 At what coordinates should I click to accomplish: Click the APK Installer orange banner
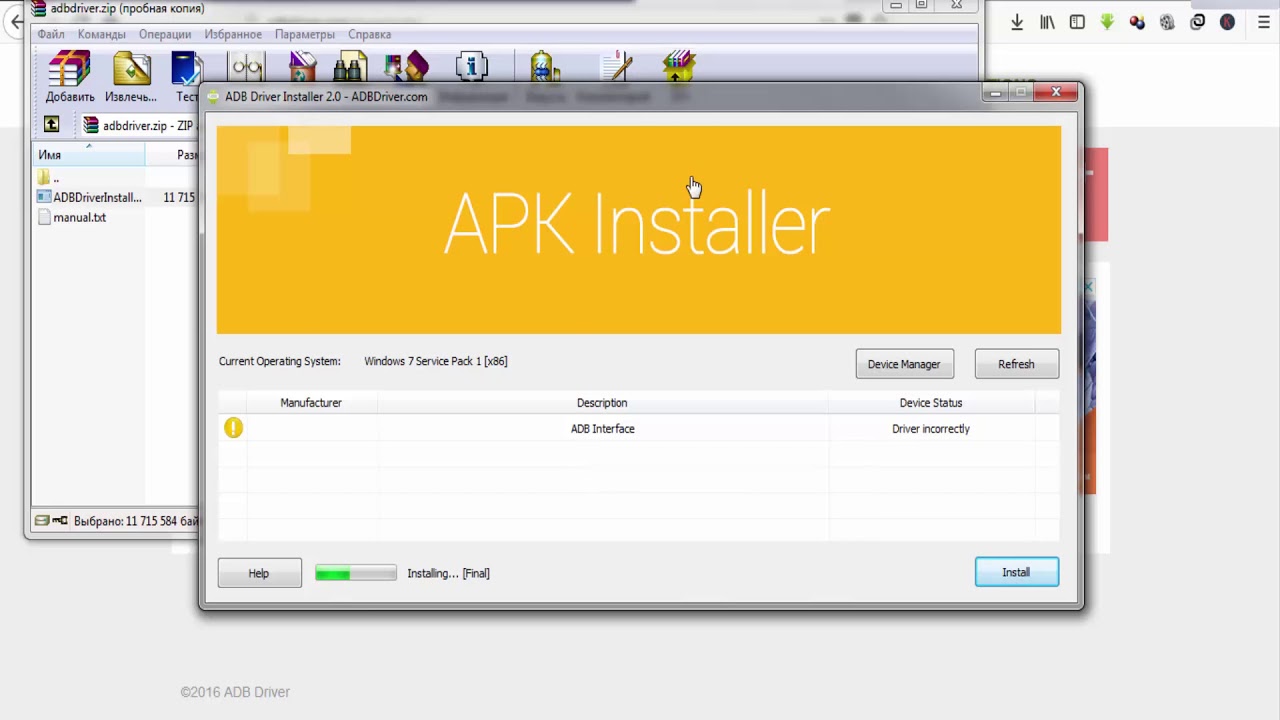click(x=638, y=229)
